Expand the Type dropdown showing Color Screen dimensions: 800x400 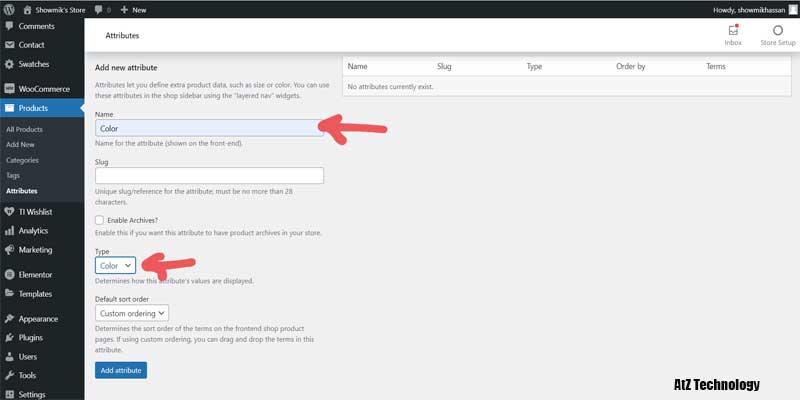point(115,265)
